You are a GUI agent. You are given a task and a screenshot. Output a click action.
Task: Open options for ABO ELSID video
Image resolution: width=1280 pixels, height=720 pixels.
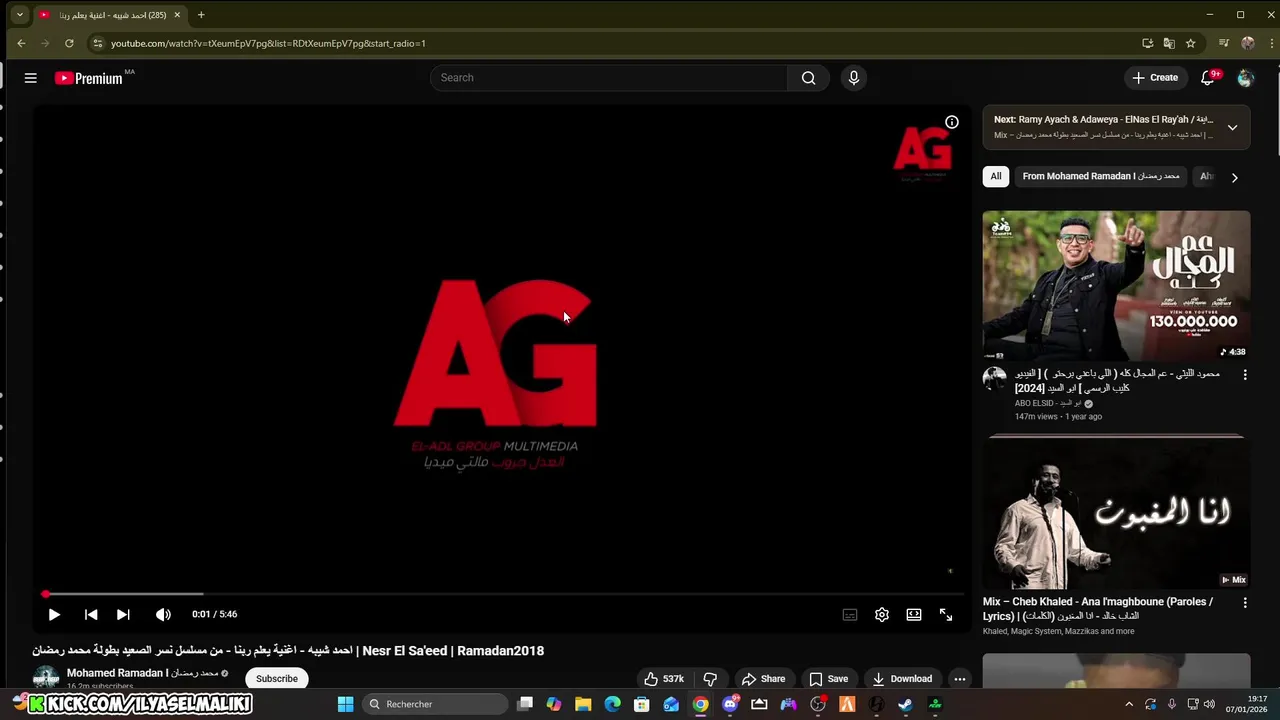(1245, 375)
